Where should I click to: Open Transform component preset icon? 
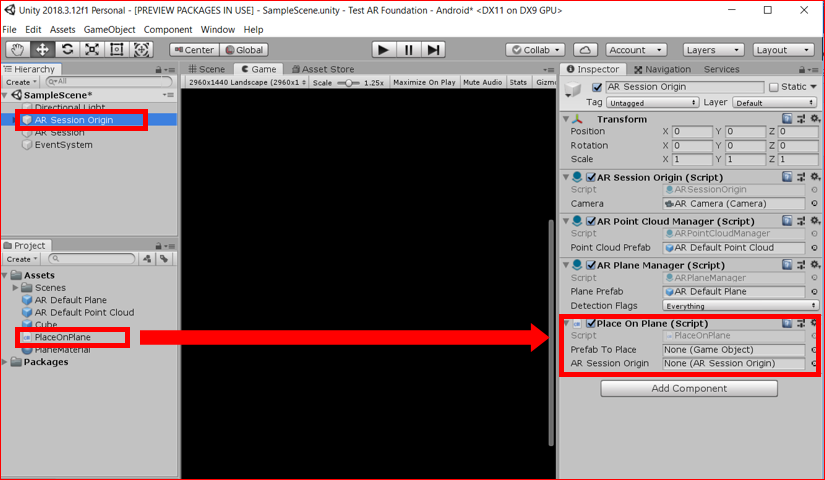(801, 118)
